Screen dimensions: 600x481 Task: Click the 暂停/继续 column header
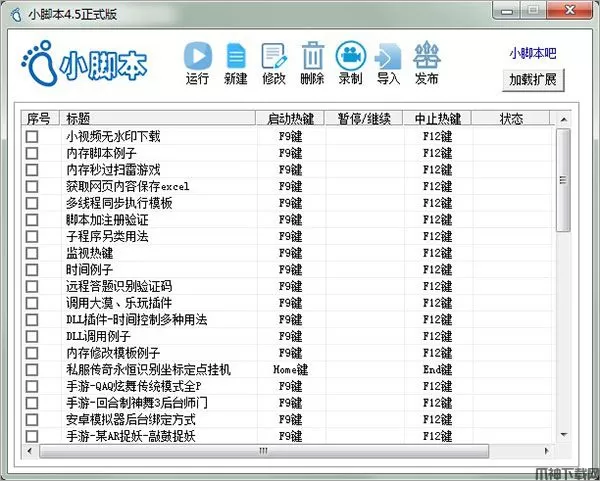[x=364, y=118]
